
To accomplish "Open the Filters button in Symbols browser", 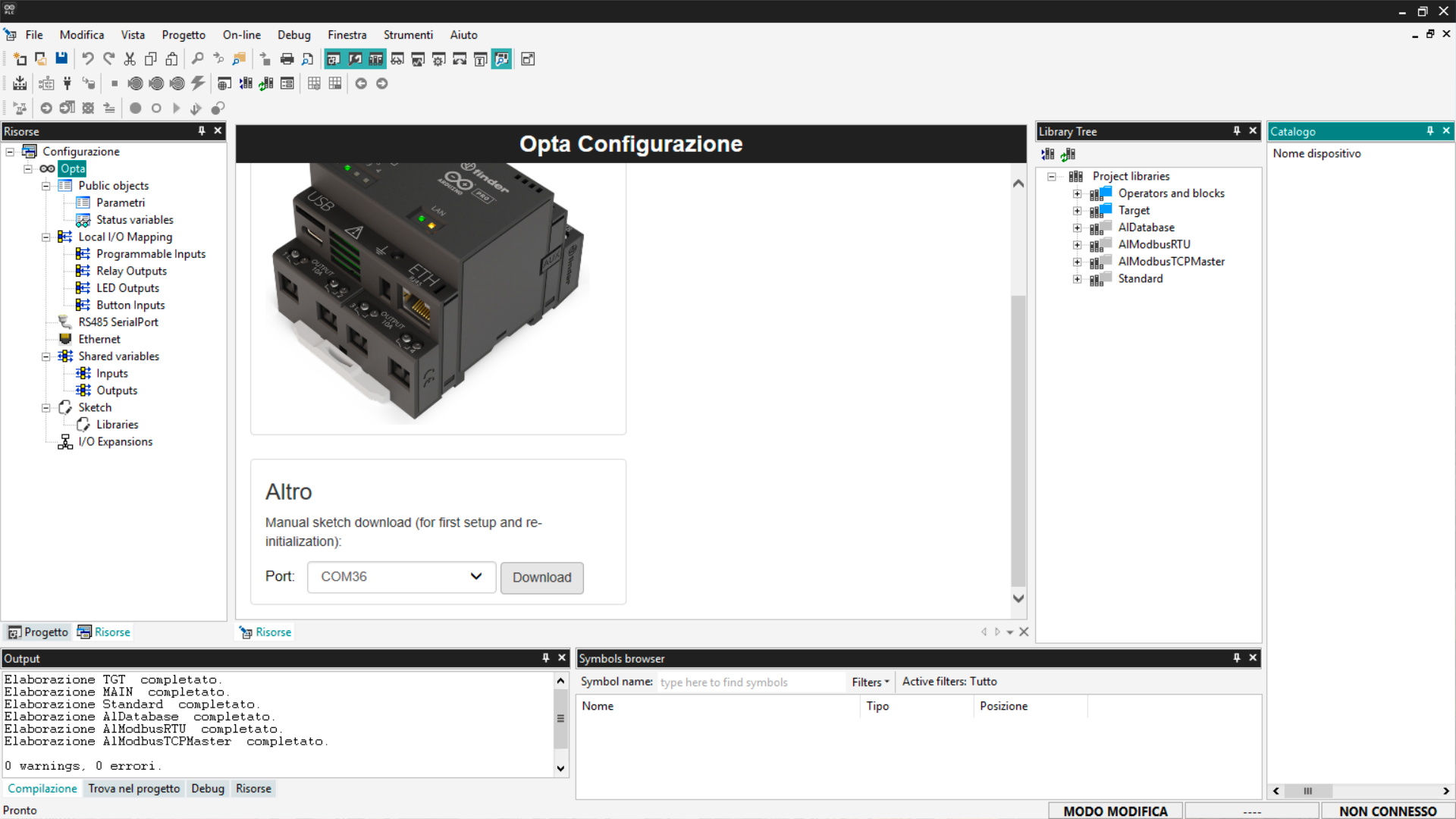I will click(870, 682).
